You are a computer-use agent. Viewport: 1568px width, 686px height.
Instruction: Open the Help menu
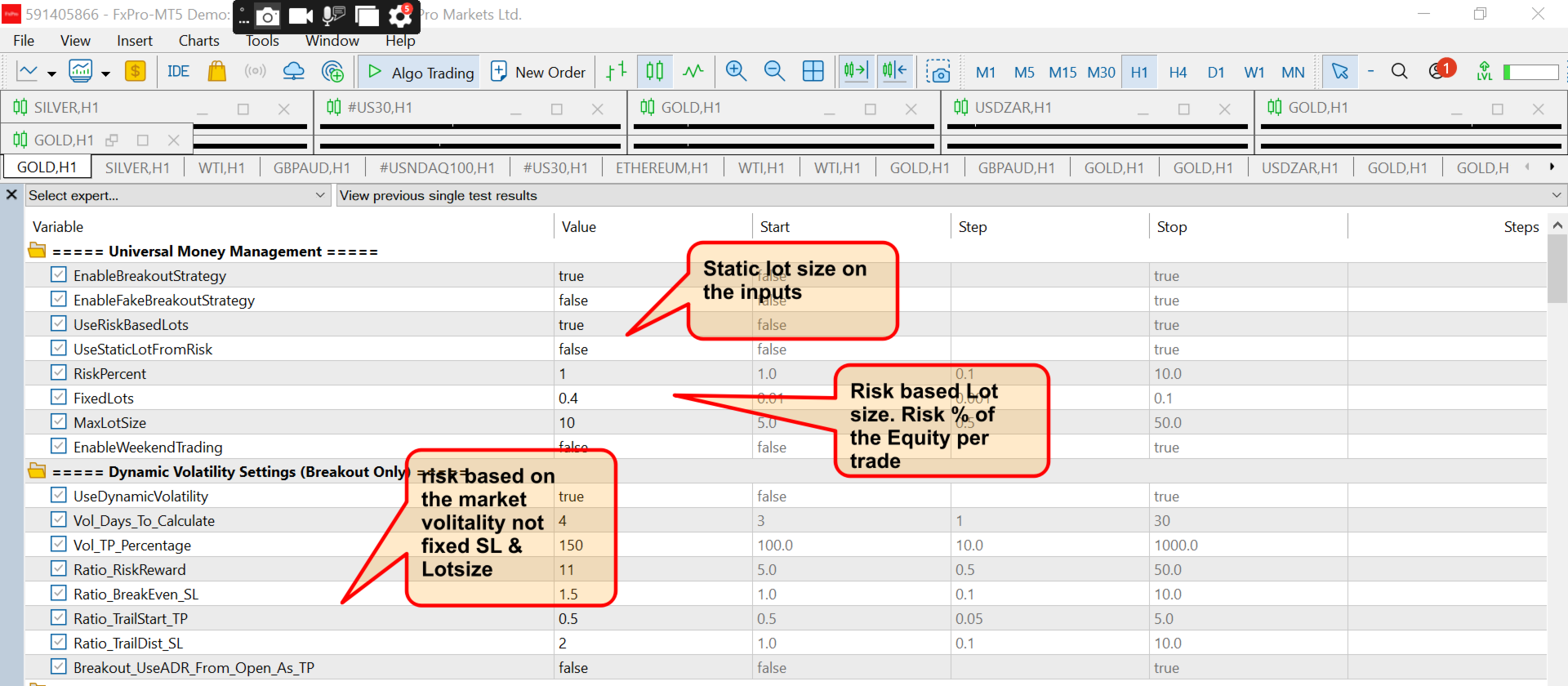pos(400,41)
